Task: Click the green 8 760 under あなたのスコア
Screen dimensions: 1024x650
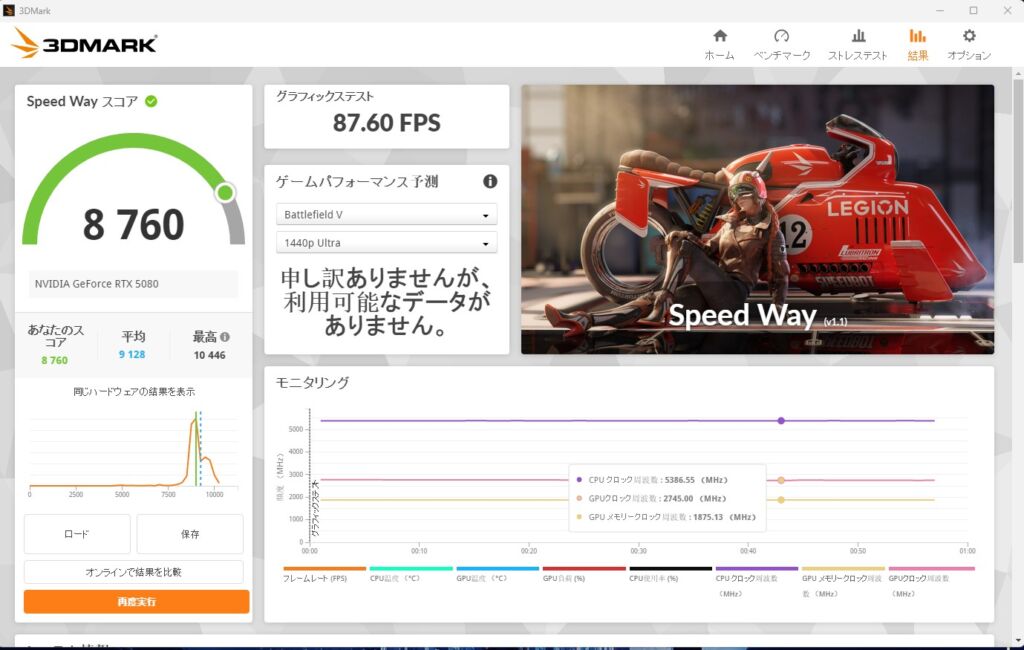Action: [54, 360]
